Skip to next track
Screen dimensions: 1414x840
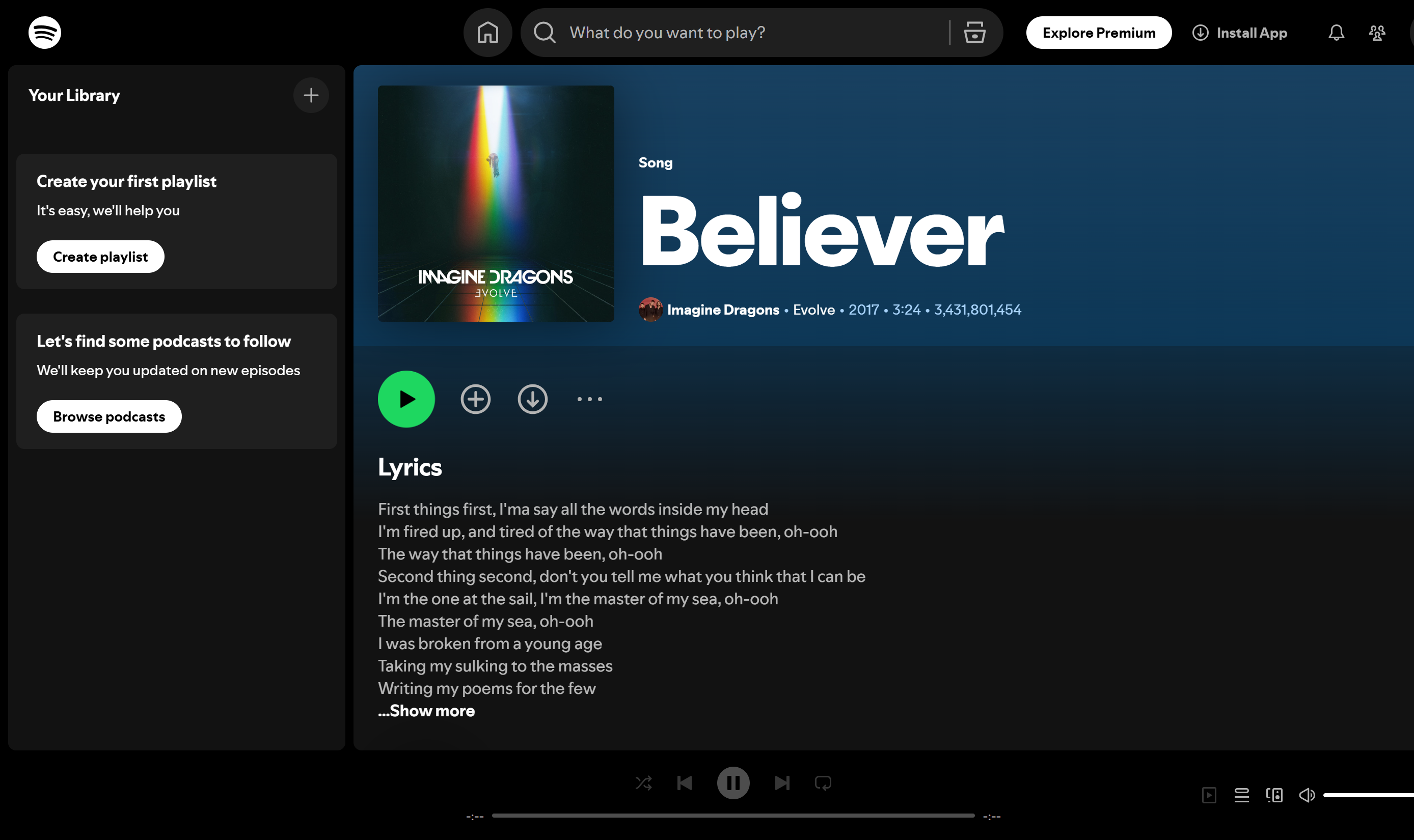(782, 783)
